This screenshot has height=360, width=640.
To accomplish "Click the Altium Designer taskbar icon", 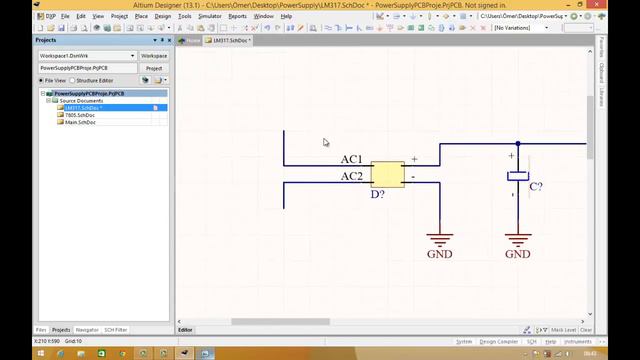I will tap(184, 353).
